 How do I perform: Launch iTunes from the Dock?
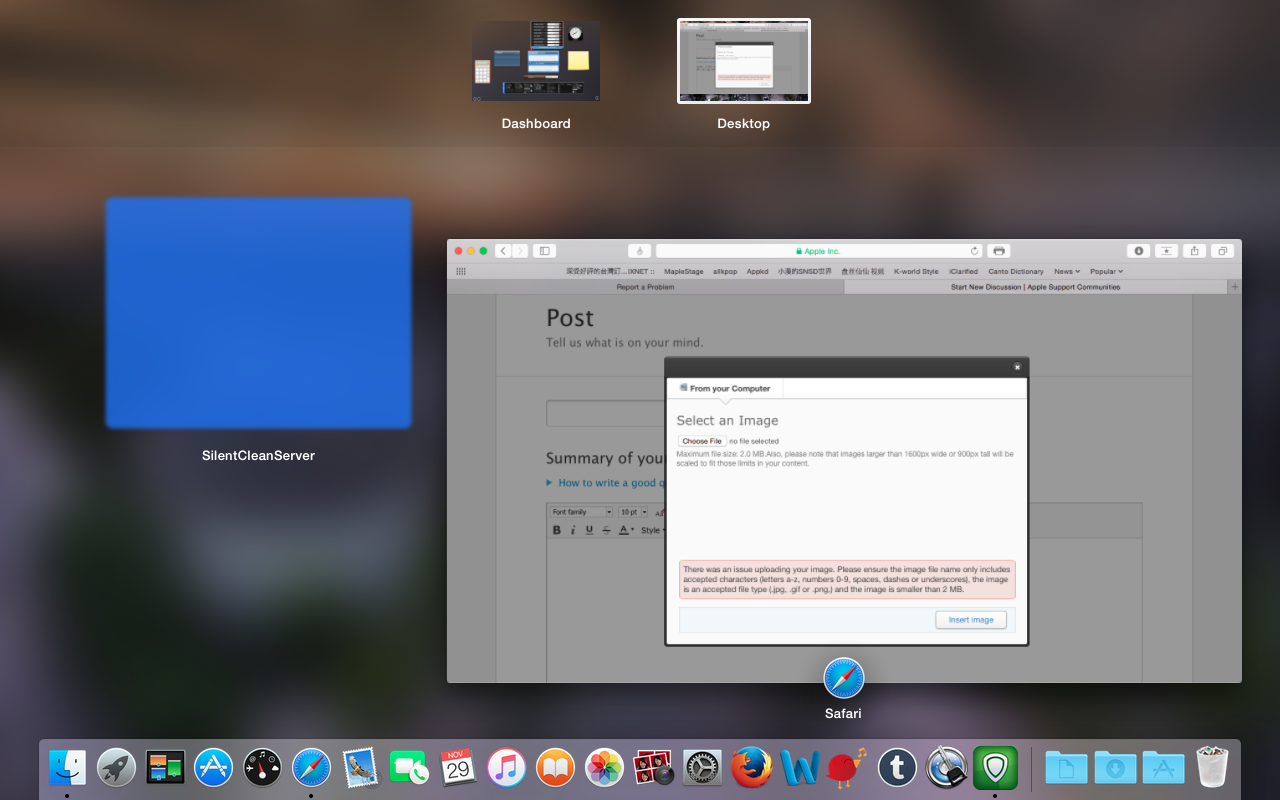(x=507, y=768)
